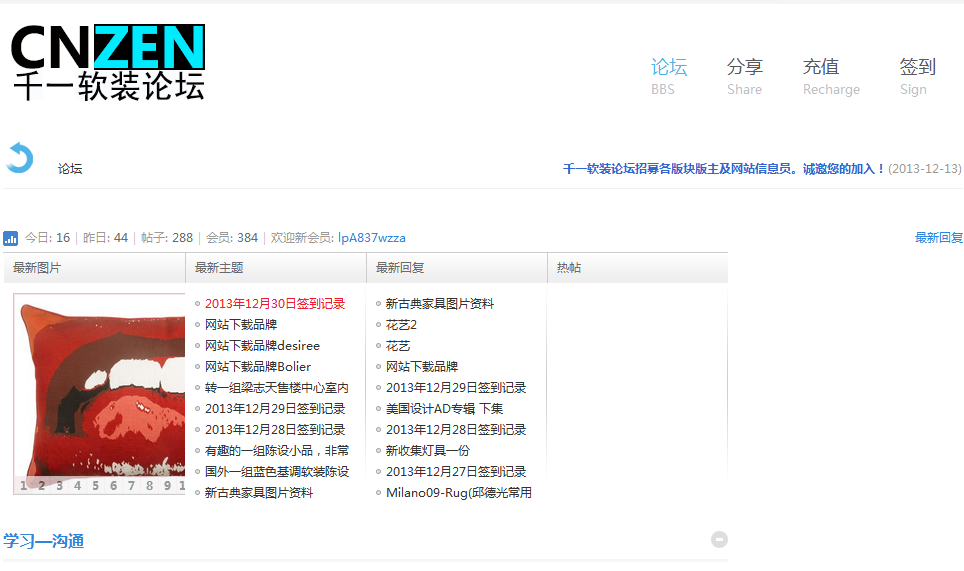This screenshot has height=571, width=964.
Task: Open 2013年12月28日签到记录 in latest replies
Action: coord(456,430)
